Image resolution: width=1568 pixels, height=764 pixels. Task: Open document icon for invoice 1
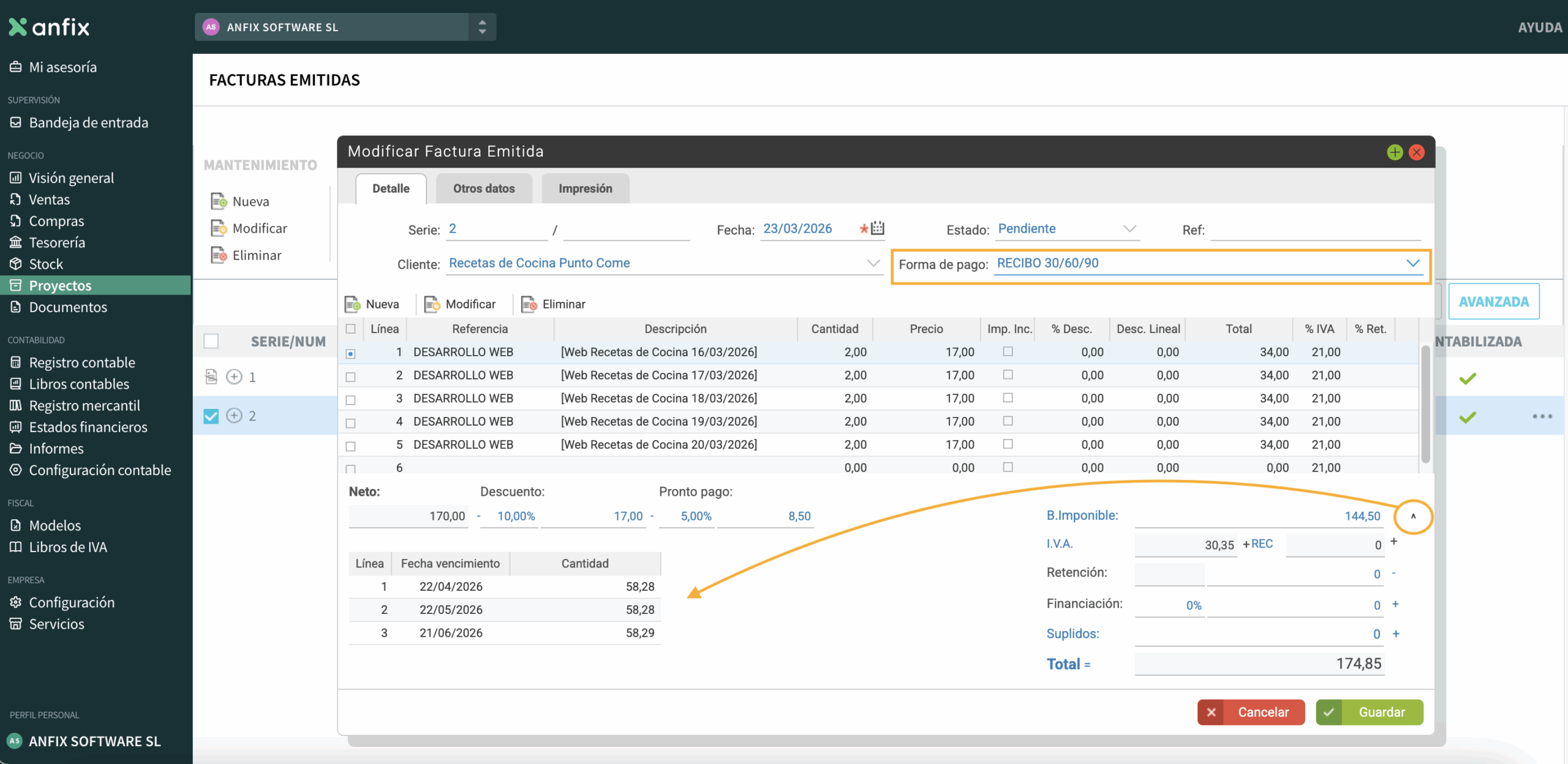pyautogui.click(x=211, y=376)
